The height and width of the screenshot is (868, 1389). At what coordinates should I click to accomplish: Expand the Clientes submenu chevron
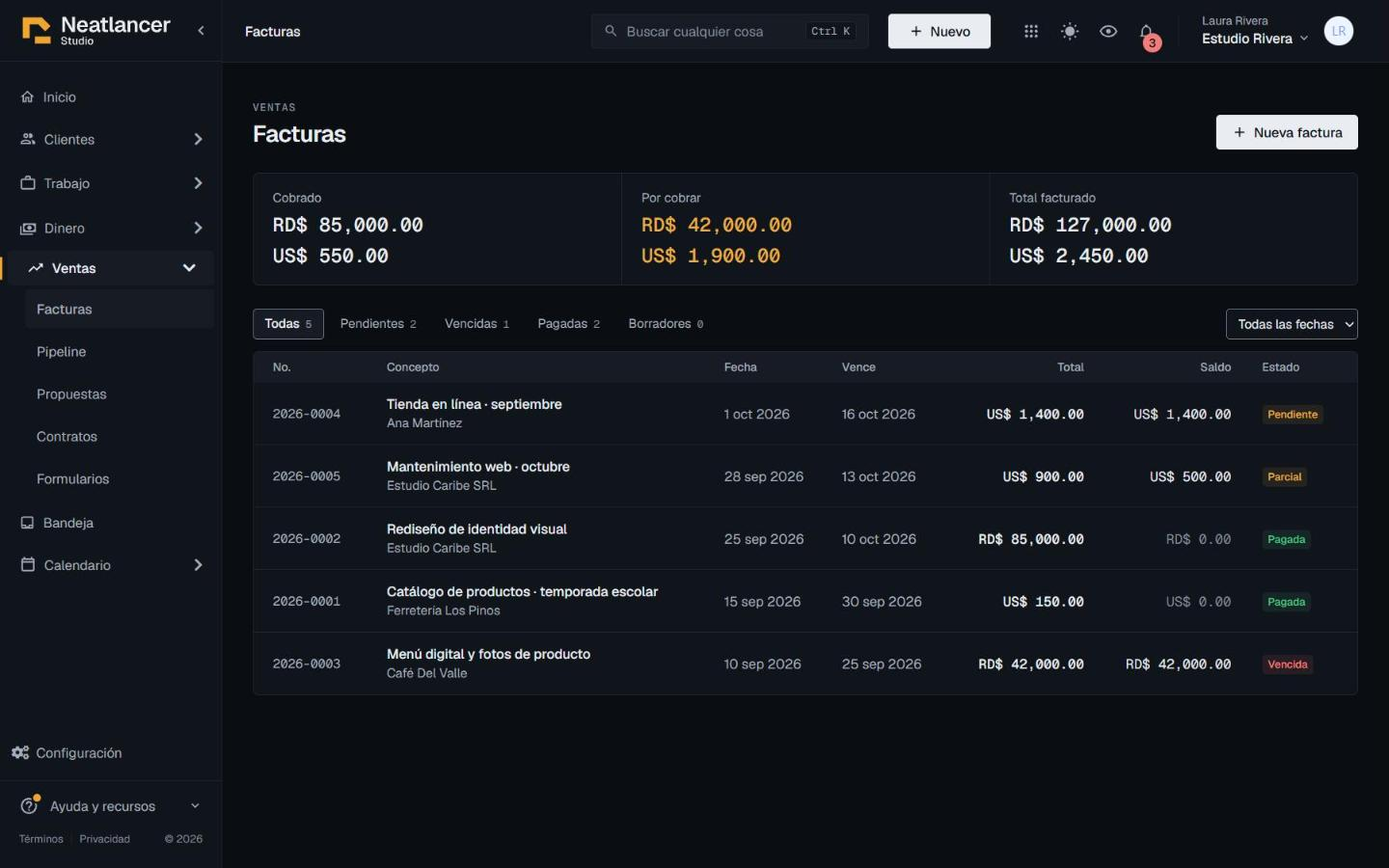point(198,140)
